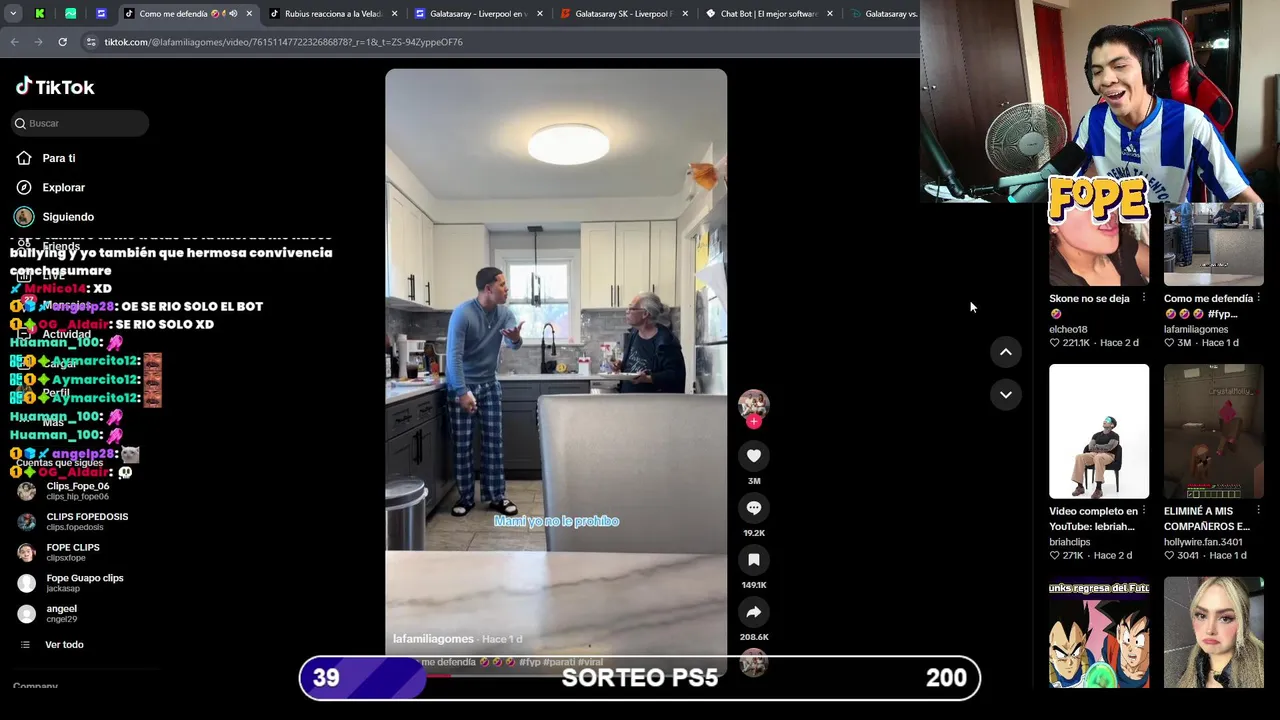Open the Clips_Fope_06 followed account
Screen dimensions: 1280x720
(78, 491)
